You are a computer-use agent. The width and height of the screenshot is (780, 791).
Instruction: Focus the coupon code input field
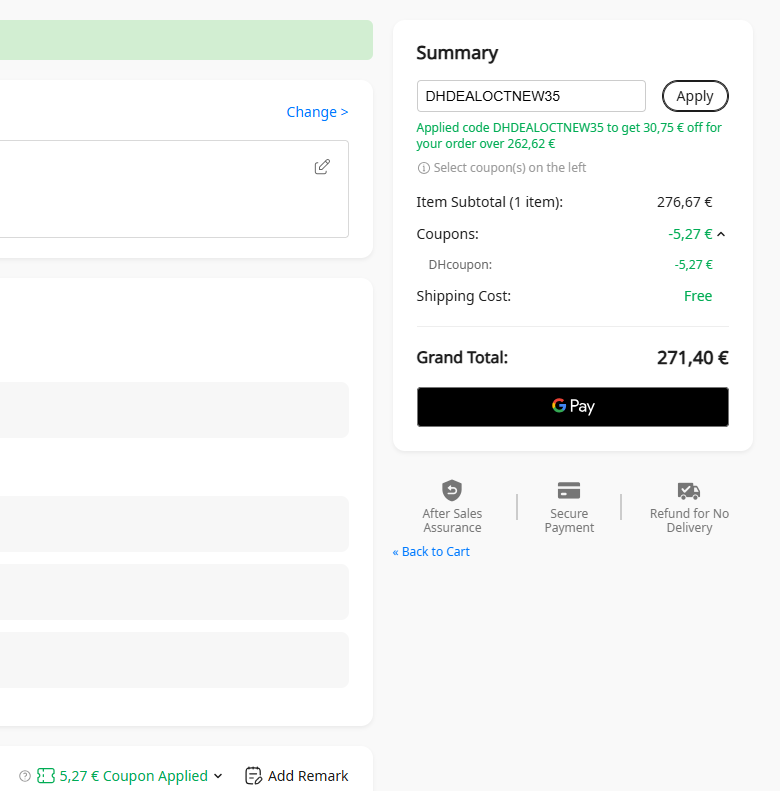531,96
